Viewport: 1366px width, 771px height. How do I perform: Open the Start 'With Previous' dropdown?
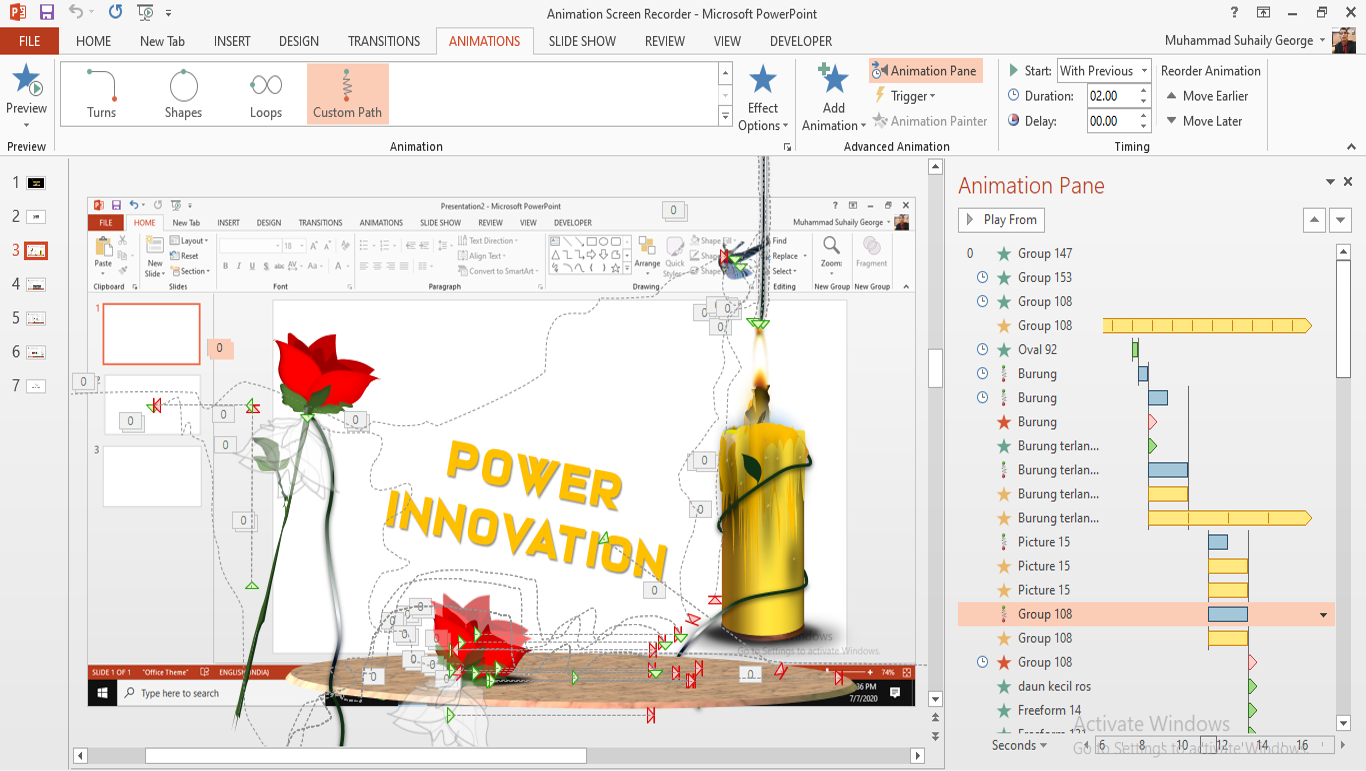[1144, 70]
